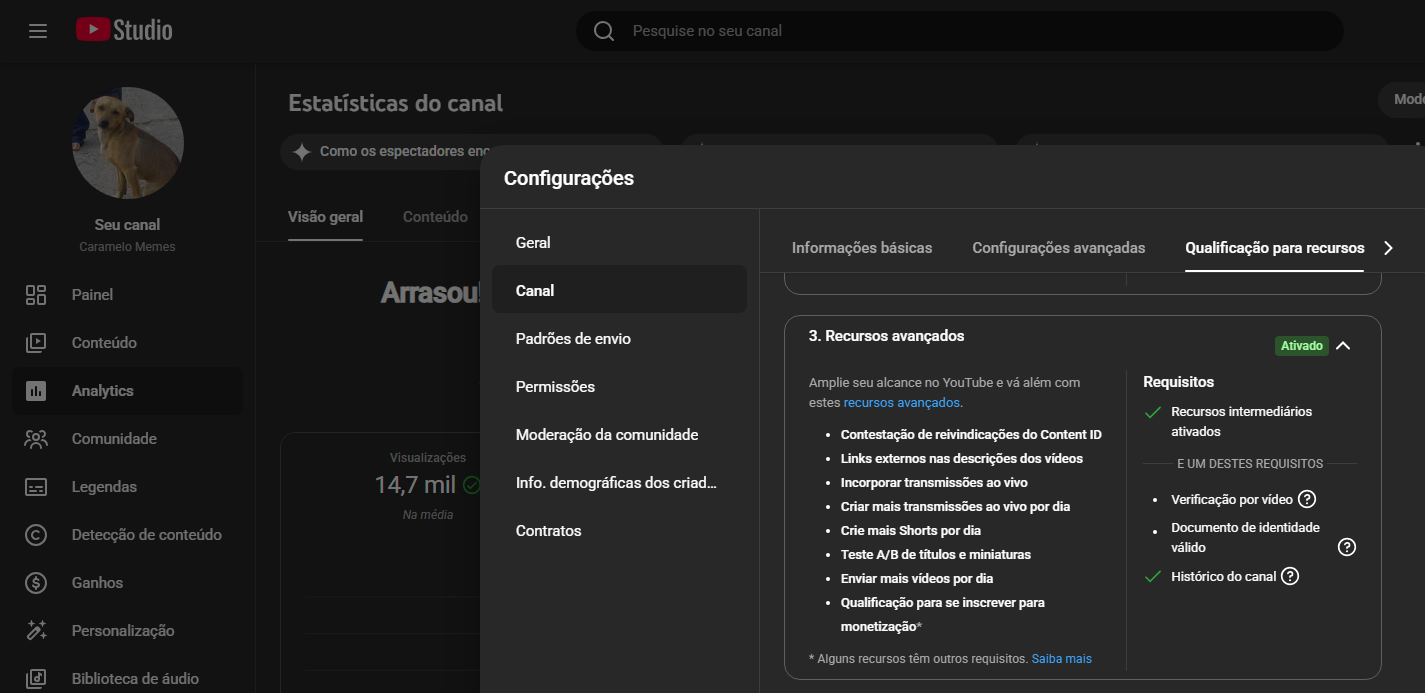Viewport: 1425px width, 693px height.
Task: Click Estatísticas do canal heading
Action: [x=396, y=103]
